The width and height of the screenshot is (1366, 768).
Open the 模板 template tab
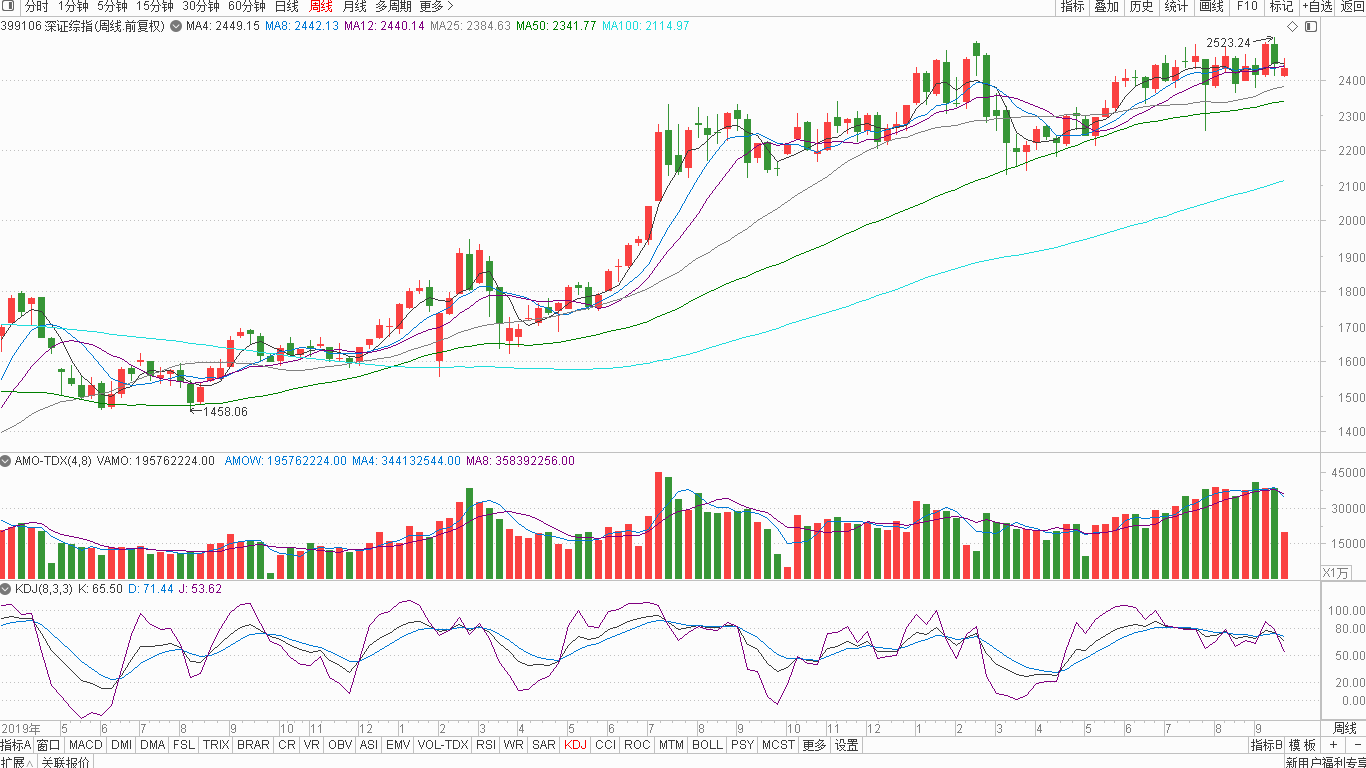point(1302,745)
